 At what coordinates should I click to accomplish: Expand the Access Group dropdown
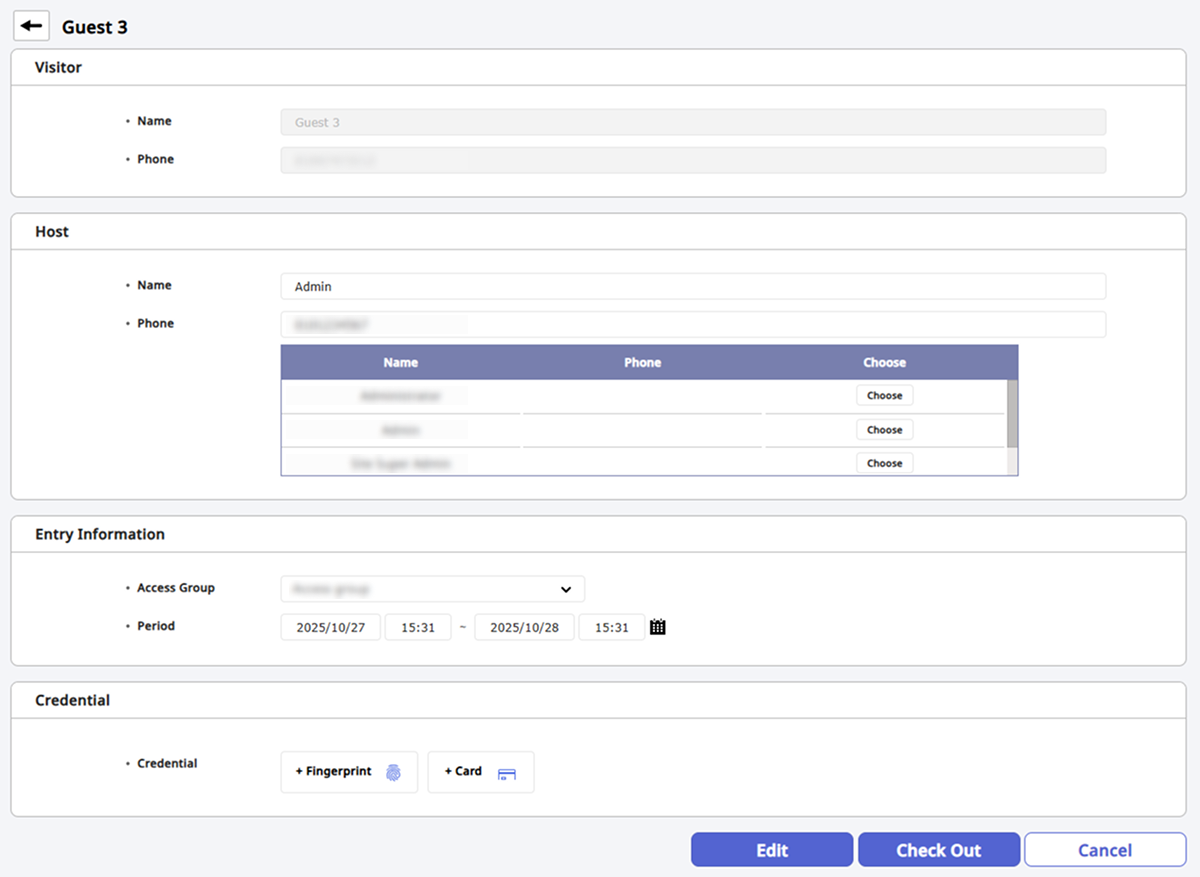click(x=432, y=589)
